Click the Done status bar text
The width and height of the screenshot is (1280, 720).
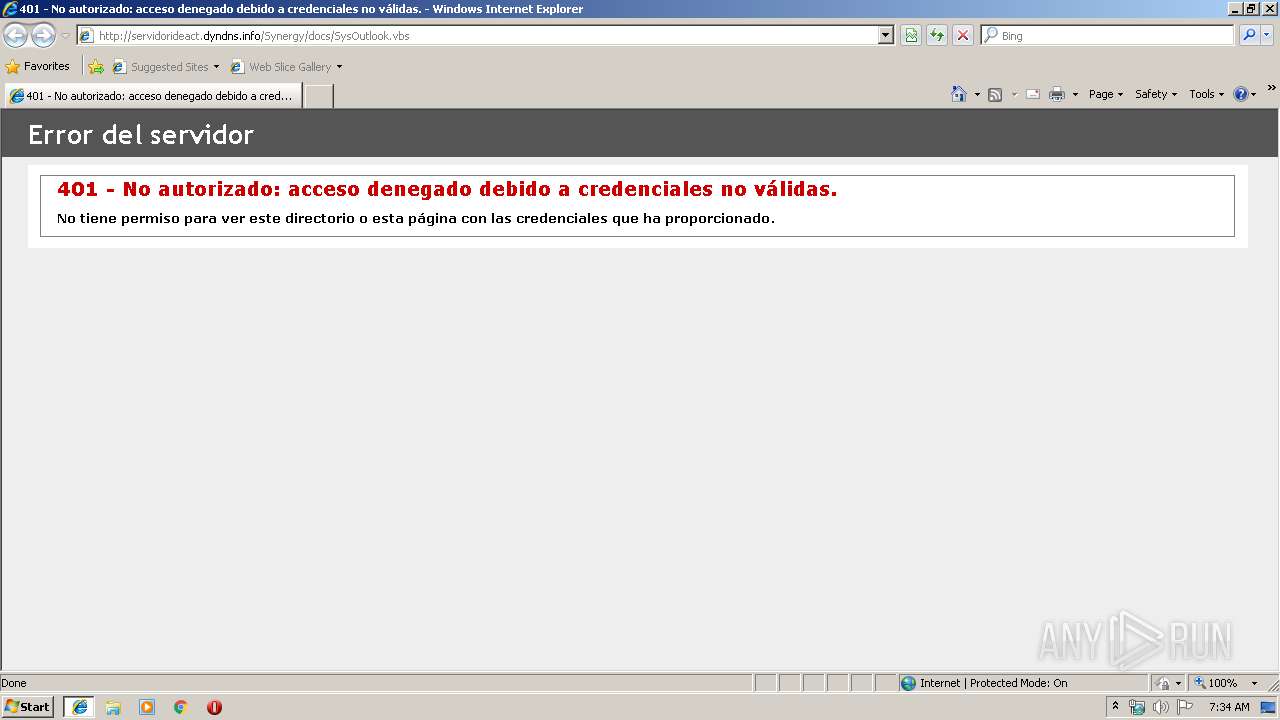click(14, 683)
